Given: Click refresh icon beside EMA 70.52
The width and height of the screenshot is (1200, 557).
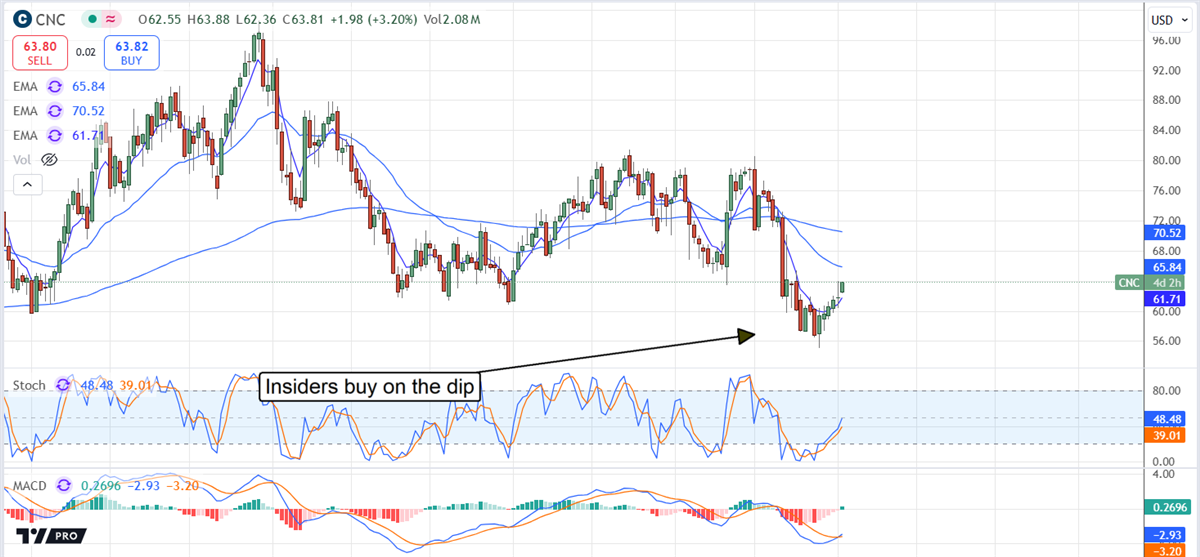Looking at the screenshot, I should (55, 111).
